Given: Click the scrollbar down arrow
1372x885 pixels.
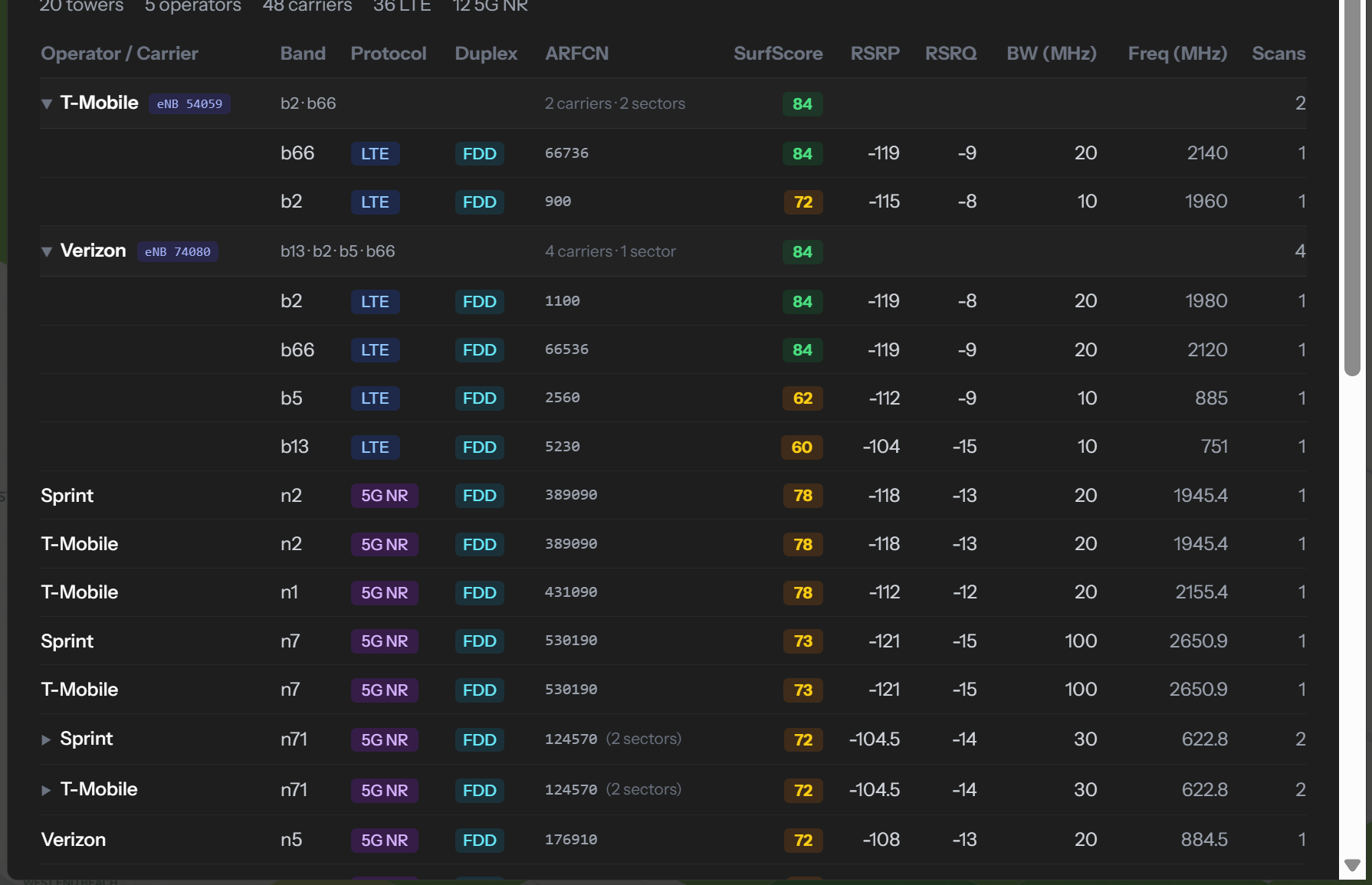Looking at the screenshot, I should tap(1353, 865).
